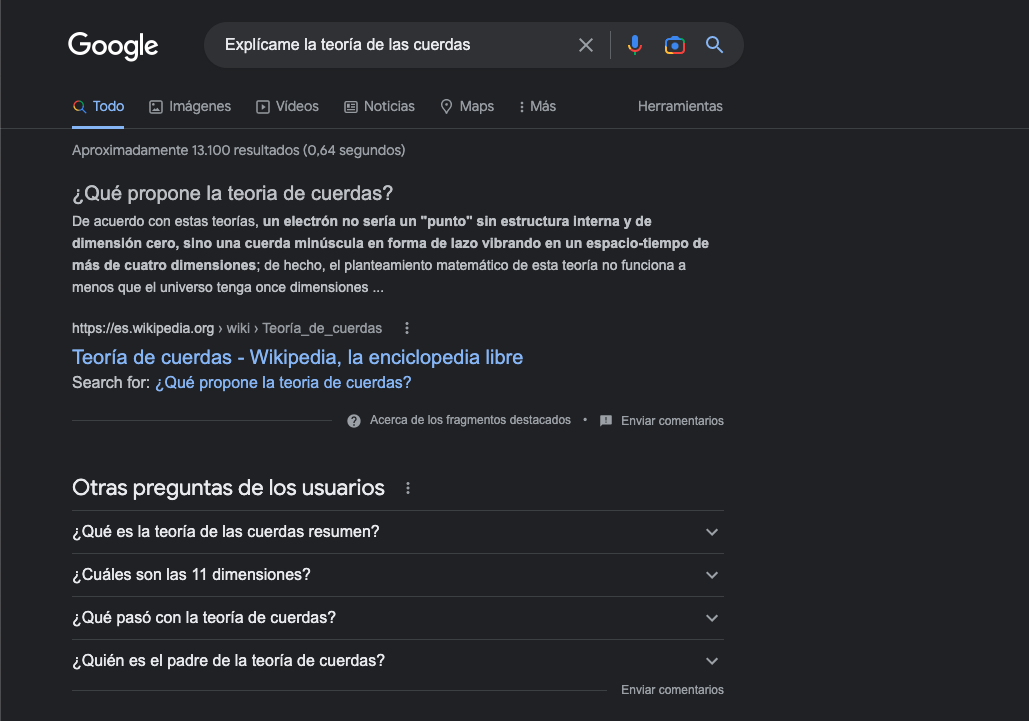Clear the search query with the X icon
This screenshot has height=721, width=1029.
[586, 45]
